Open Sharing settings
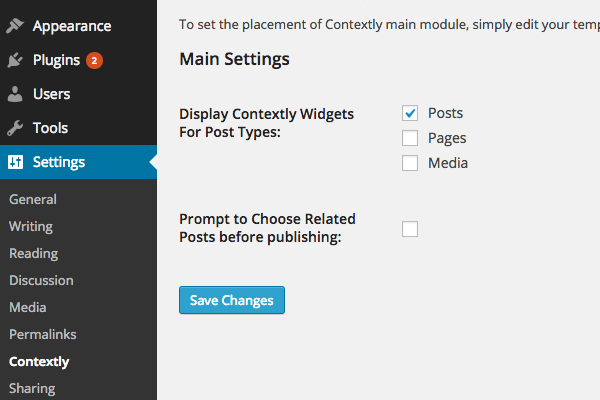 (x=32, y=389)
